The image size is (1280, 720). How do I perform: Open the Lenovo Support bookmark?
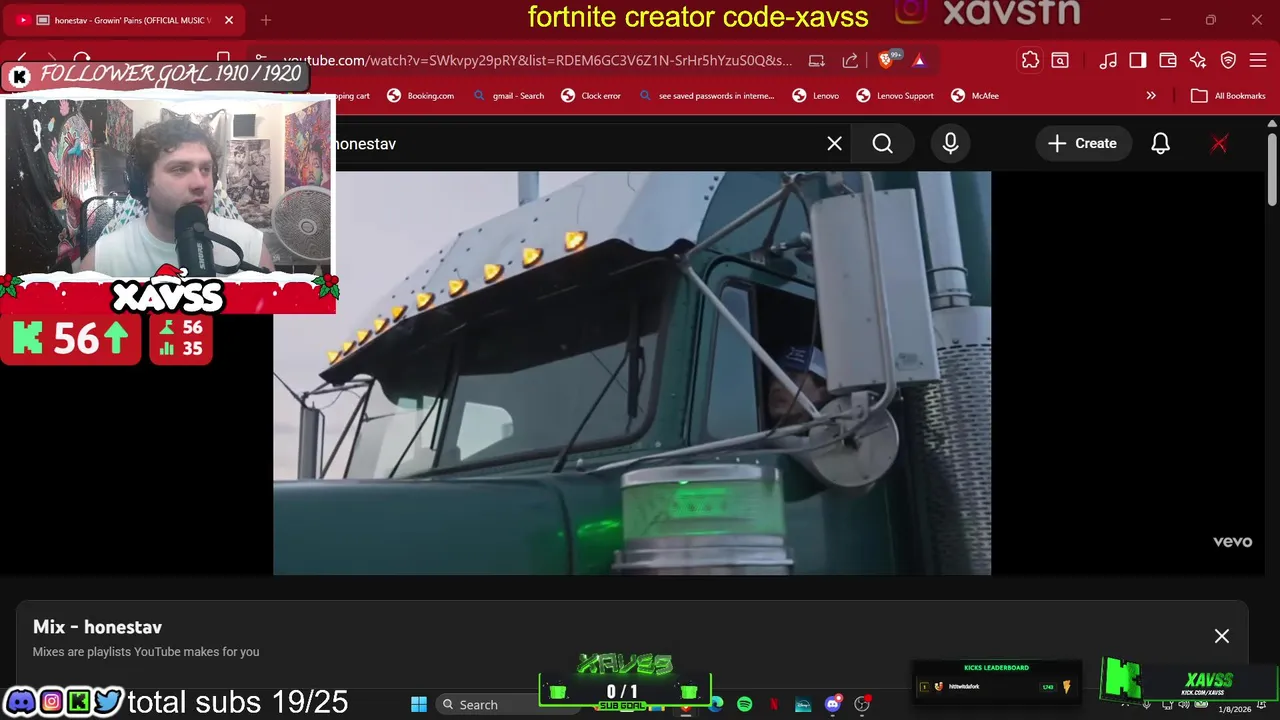895,96
